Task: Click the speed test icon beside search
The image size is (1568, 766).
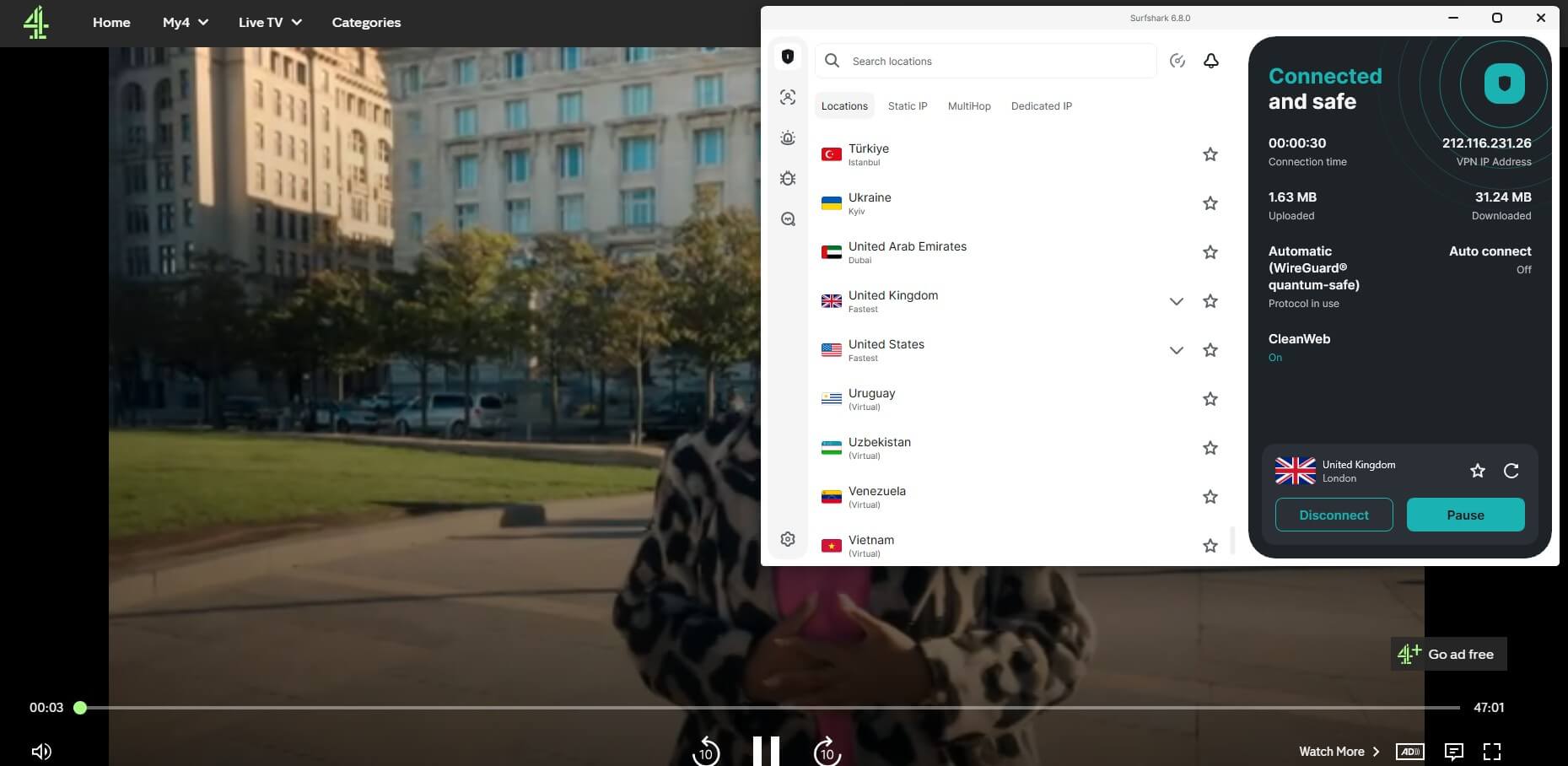Action: [x=1177, y=61]
